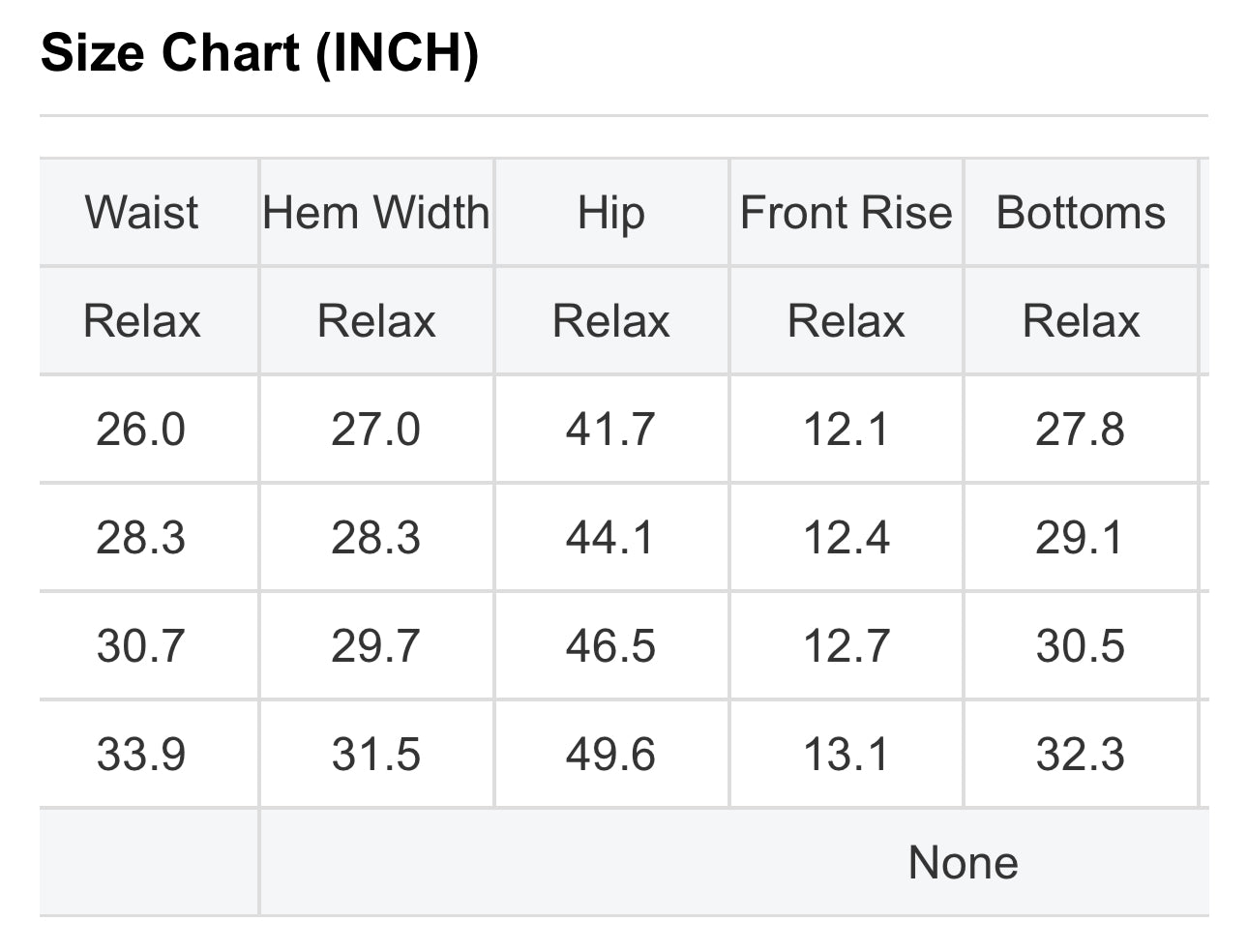Viewport: 1248px width, 952px height.
Task: Click the 32.3 bottoms cell
Action: 1081,755
